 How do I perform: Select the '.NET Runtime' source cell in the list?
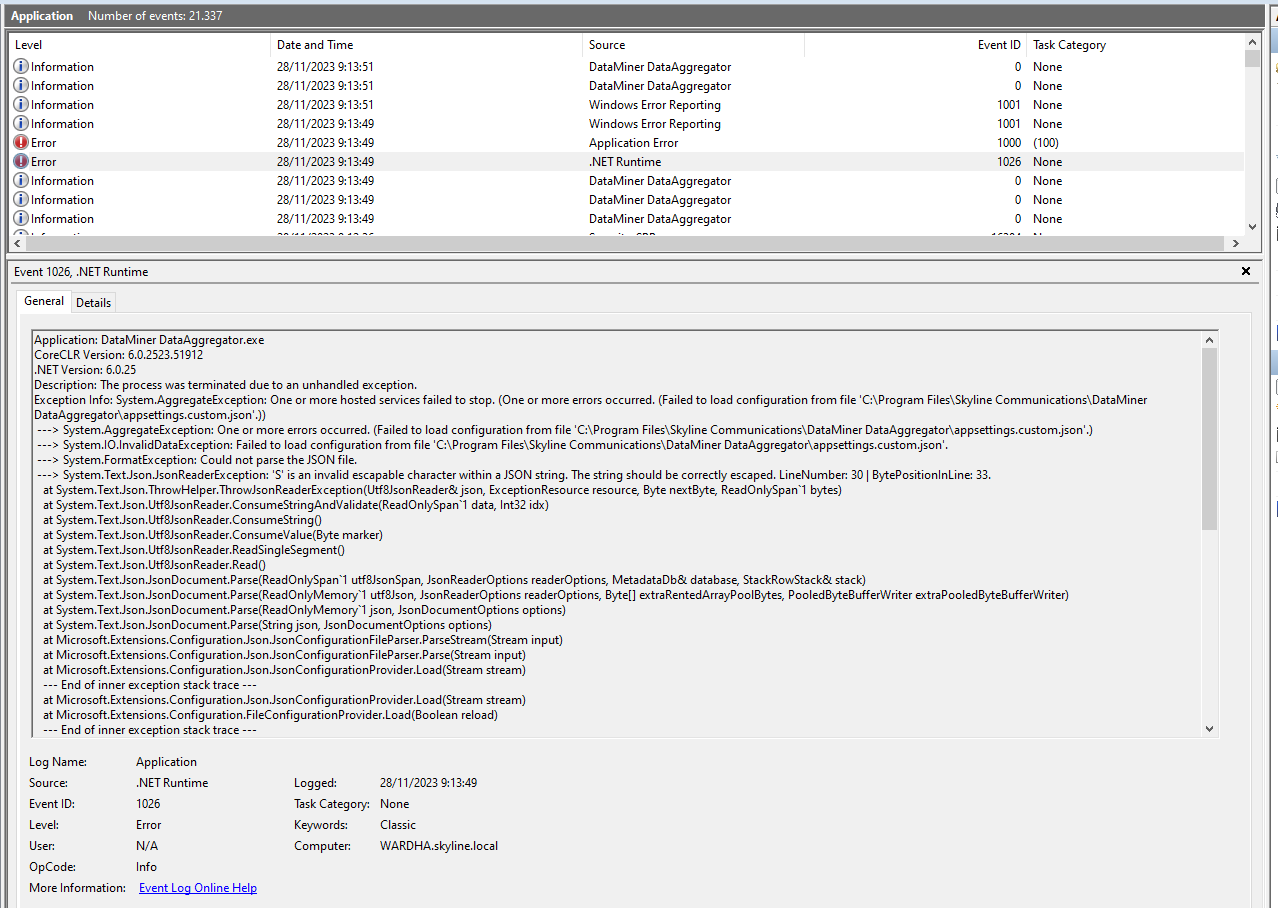point(625,162)
